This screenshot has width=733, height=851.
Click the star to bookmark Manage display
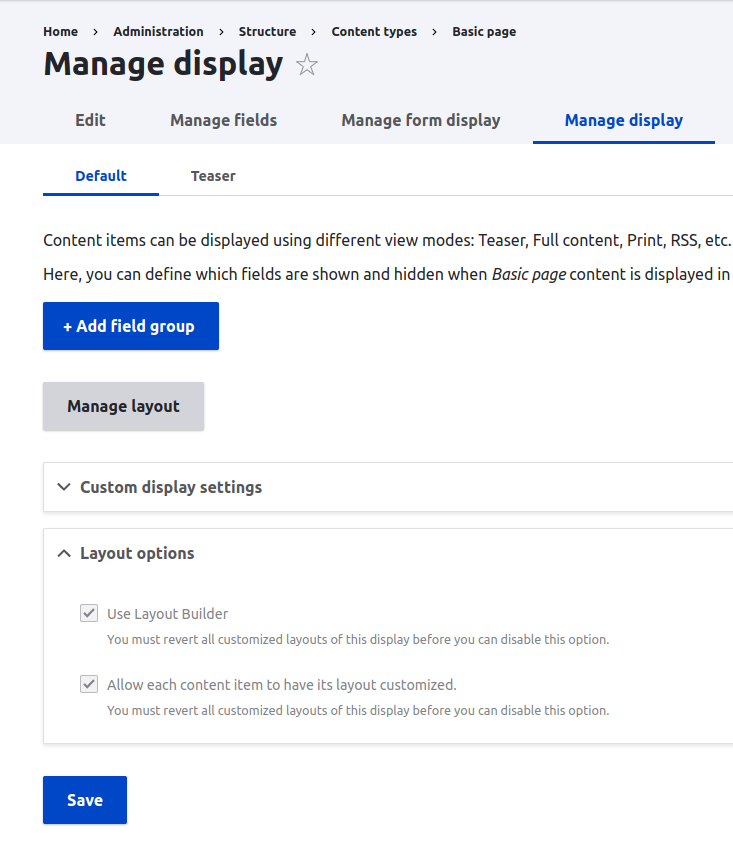pos(306,64)
